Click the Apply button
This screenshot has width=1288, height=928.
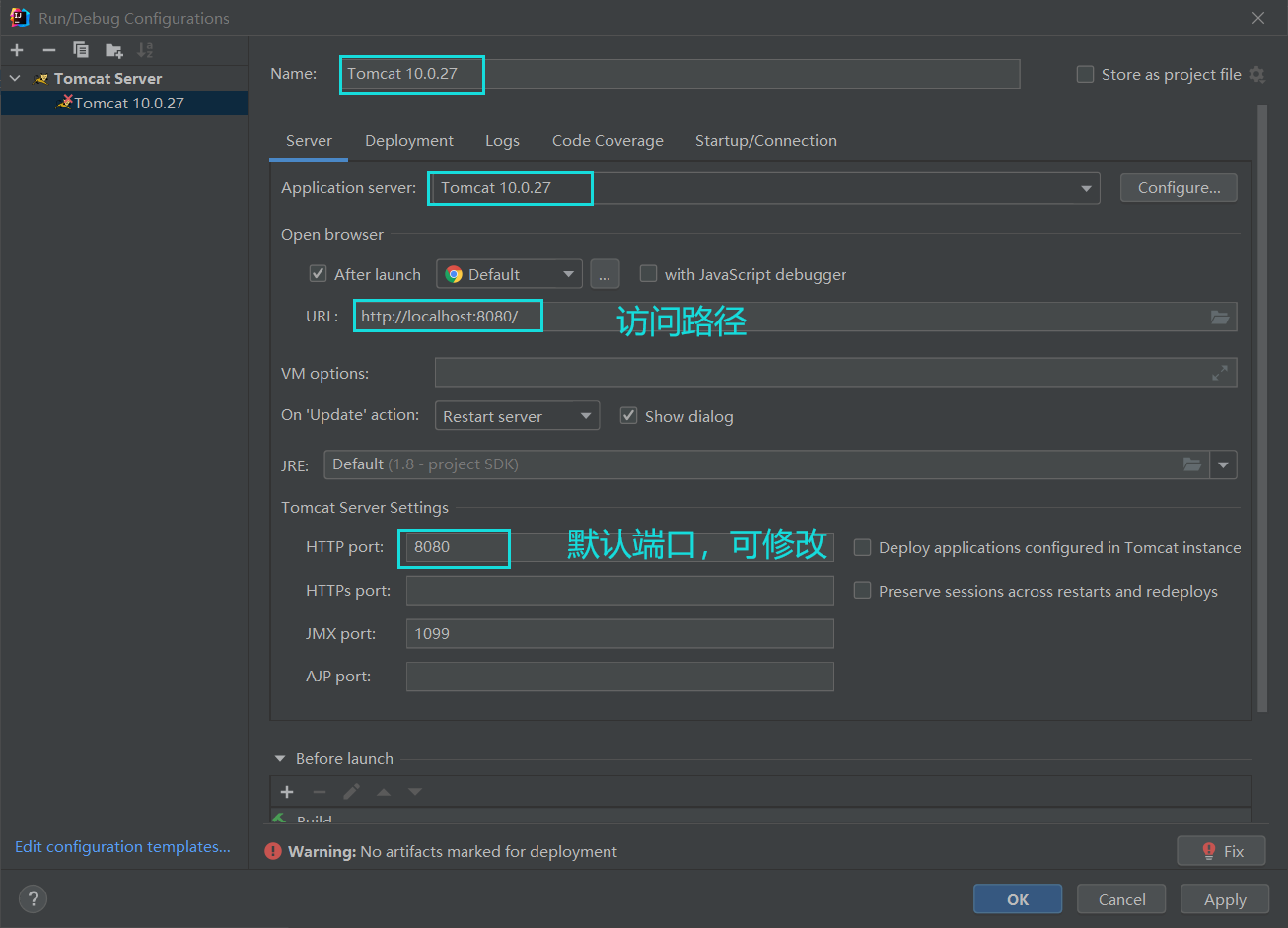point(1225,899)
